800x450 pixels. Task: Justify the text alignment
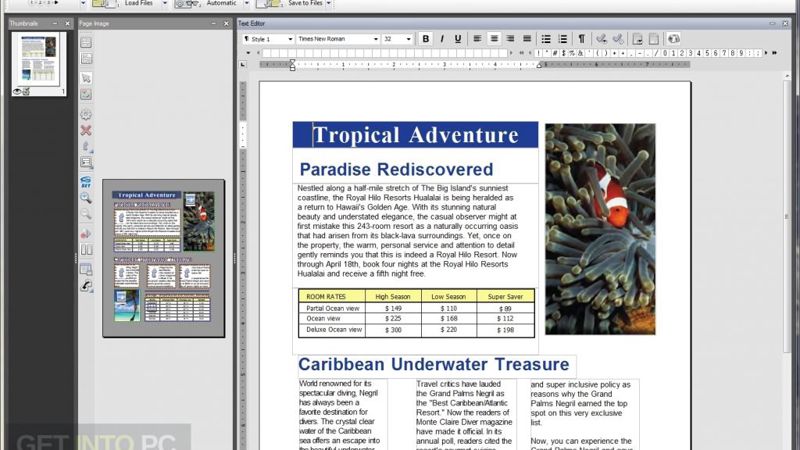coord(527,39)
